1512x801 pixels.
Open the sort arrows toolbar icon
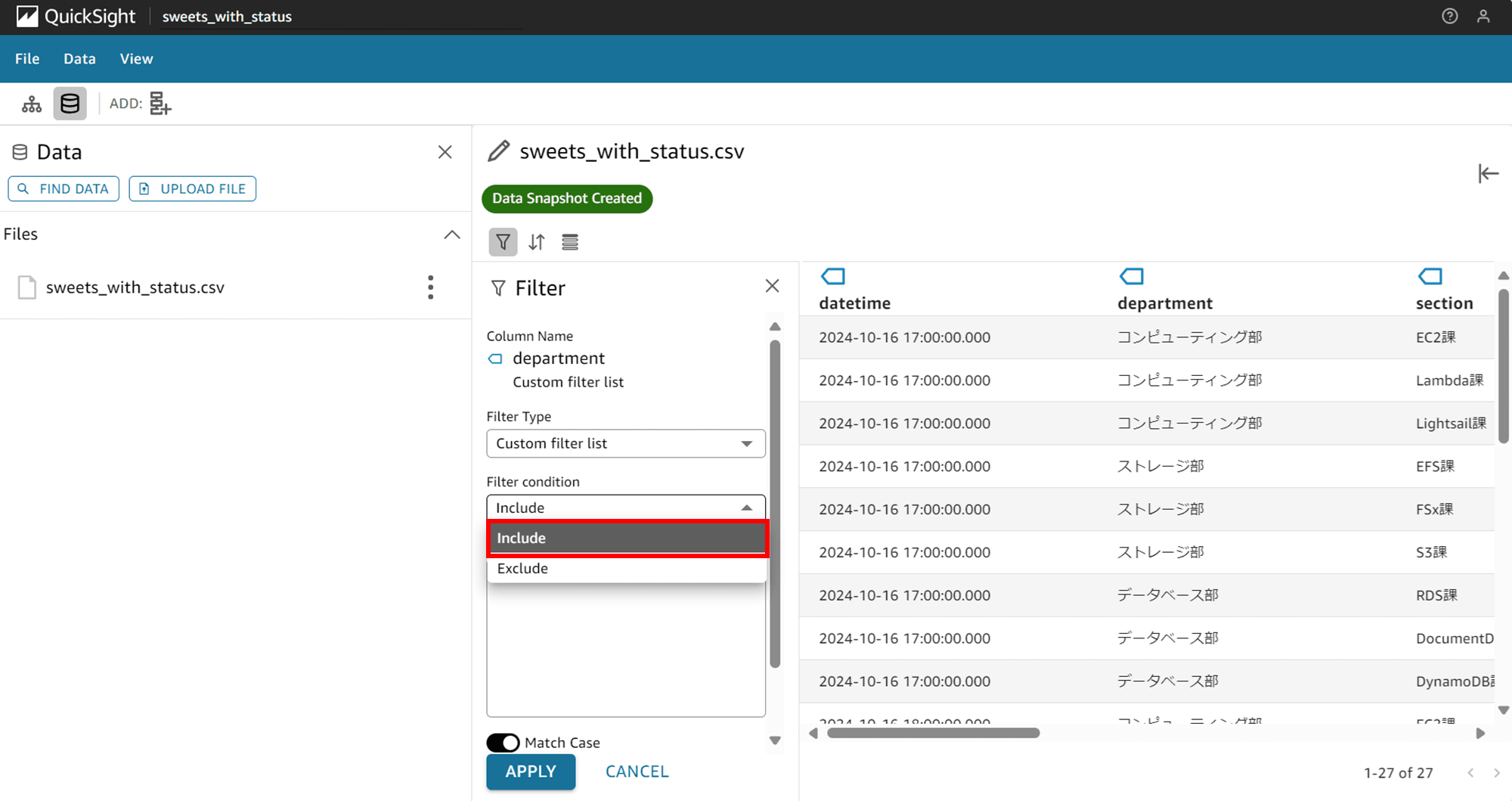click(x=537, y=242)
